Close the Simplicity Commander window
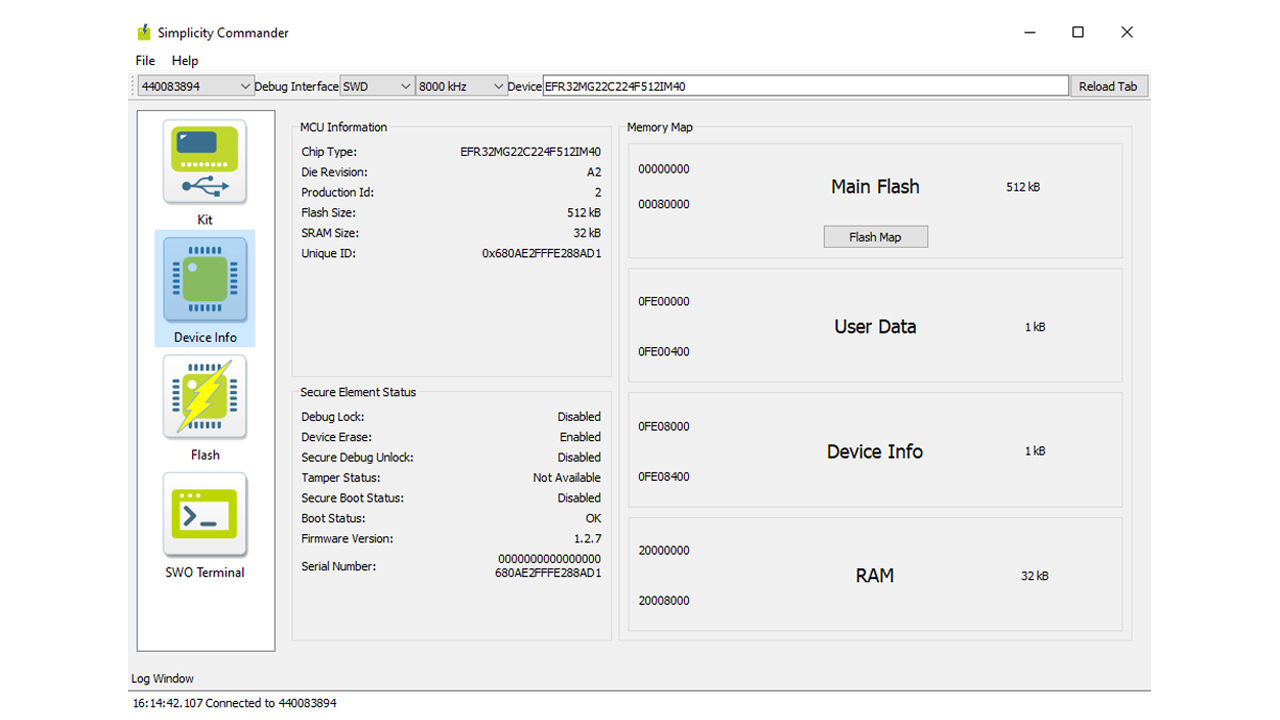Image resolution: width=1280 pixels, height=720 pixels. click(x=1127, y=32)
